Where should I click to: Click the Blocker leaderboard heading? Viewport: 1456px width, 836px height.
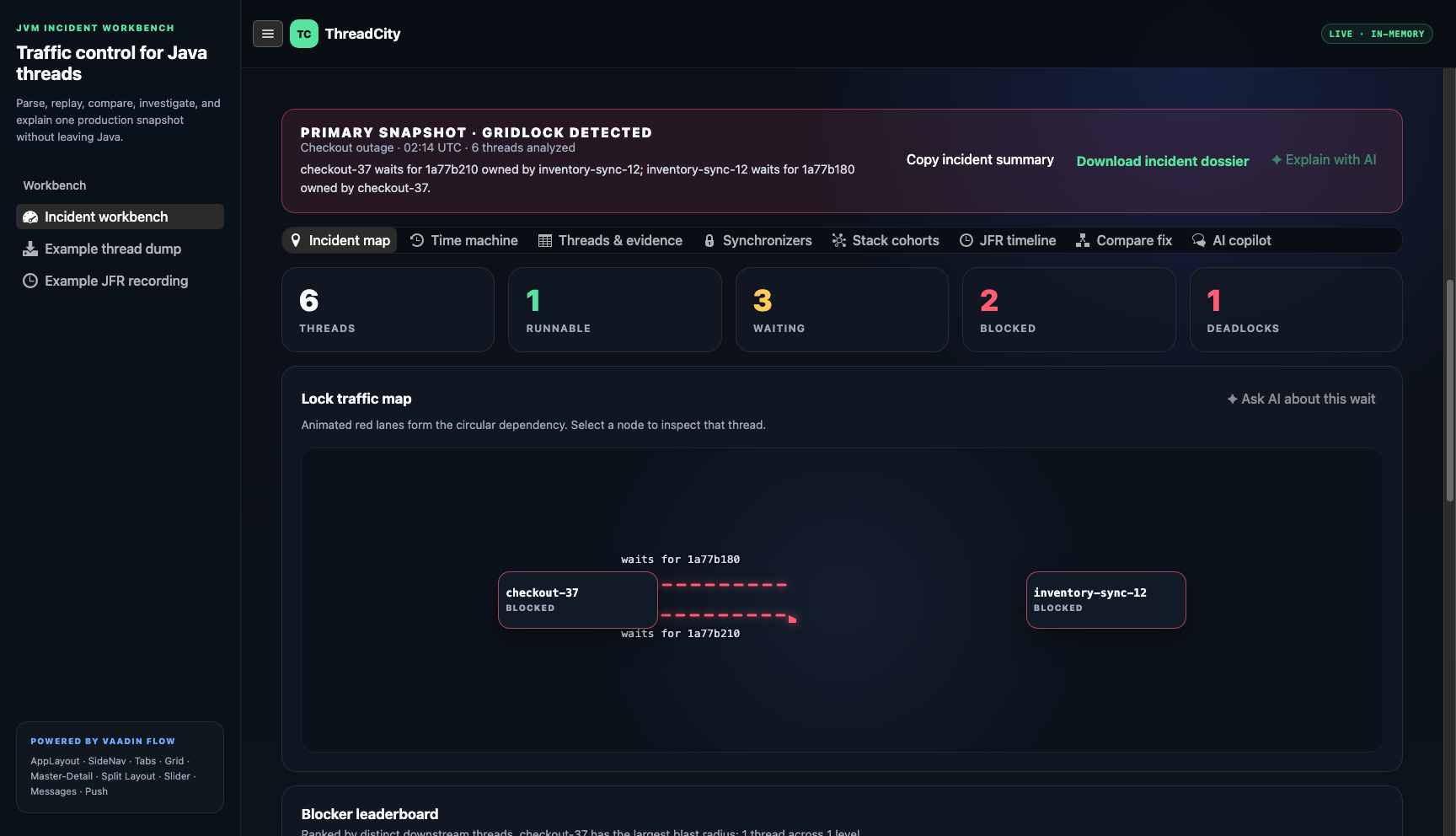click(x=370, y=814)
